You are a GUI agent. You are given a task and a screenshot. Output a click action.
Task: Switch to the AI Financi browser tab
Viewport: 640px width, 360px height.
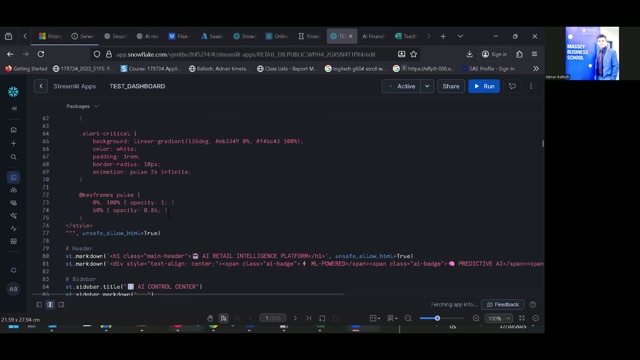373,36
